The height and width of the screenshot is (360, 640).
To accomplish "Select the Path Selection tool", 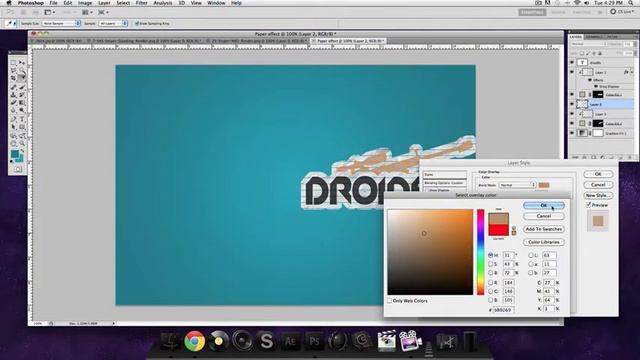I will pyautogui.click(x=13, y=127).
